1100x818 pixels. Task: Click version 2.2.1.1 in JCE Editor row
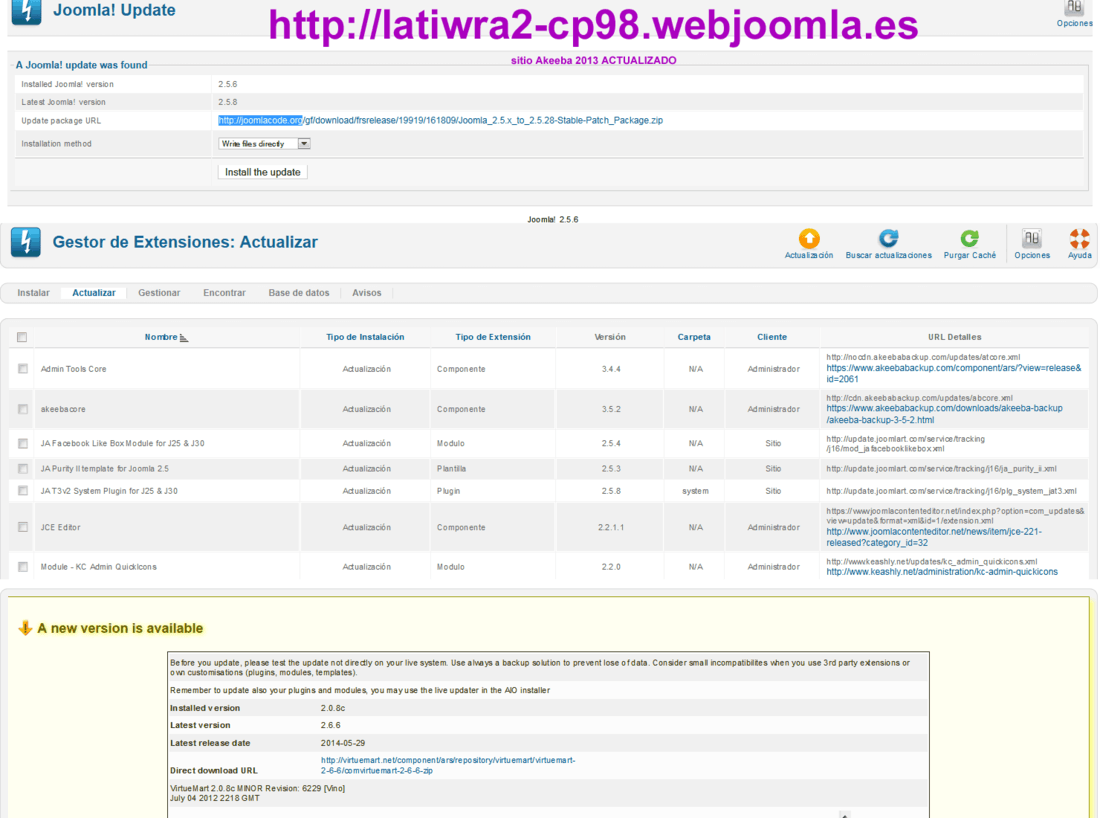(x=611, y=528)
